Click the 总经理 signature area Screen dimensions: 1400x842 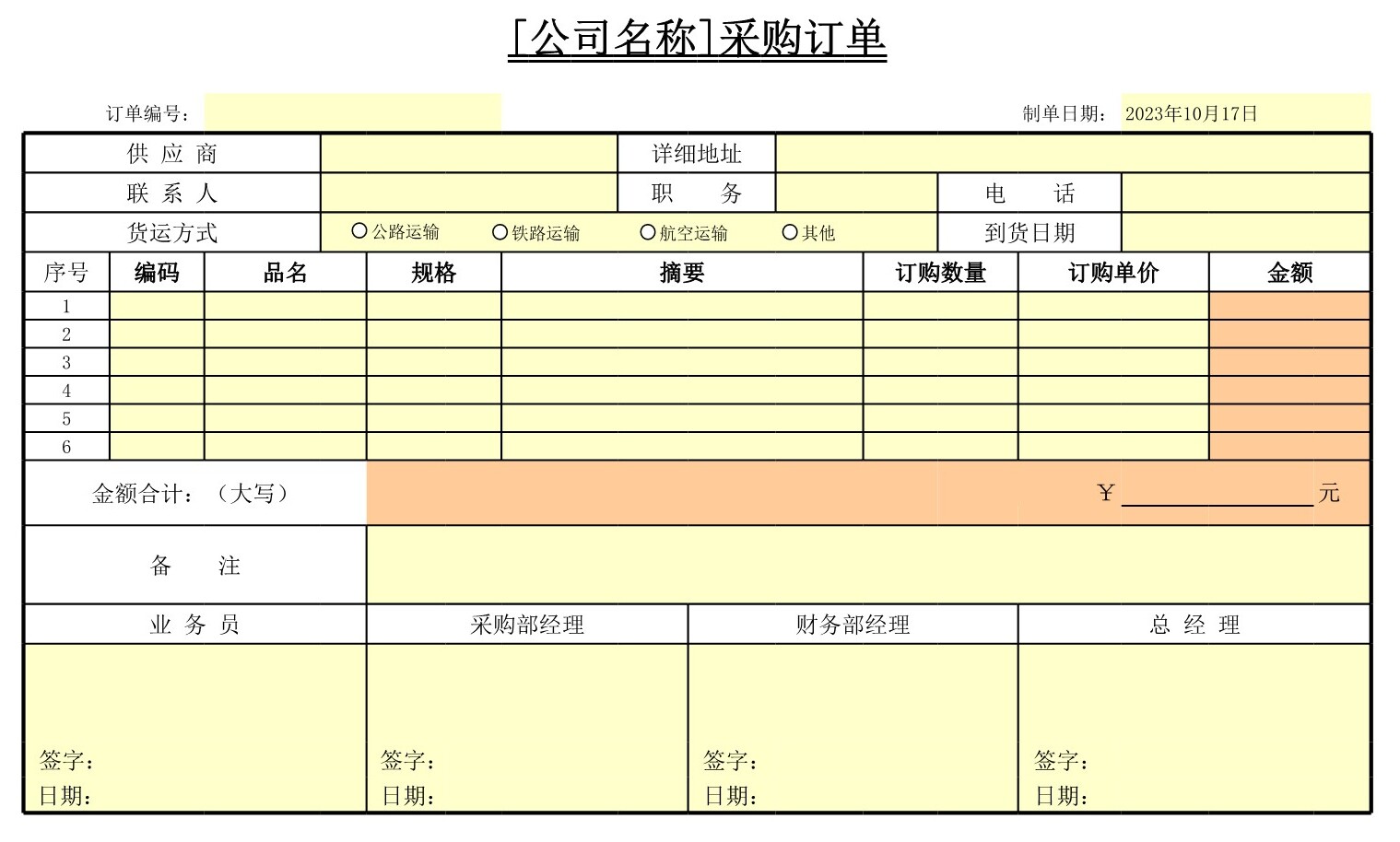click(x=1194, y=728)
